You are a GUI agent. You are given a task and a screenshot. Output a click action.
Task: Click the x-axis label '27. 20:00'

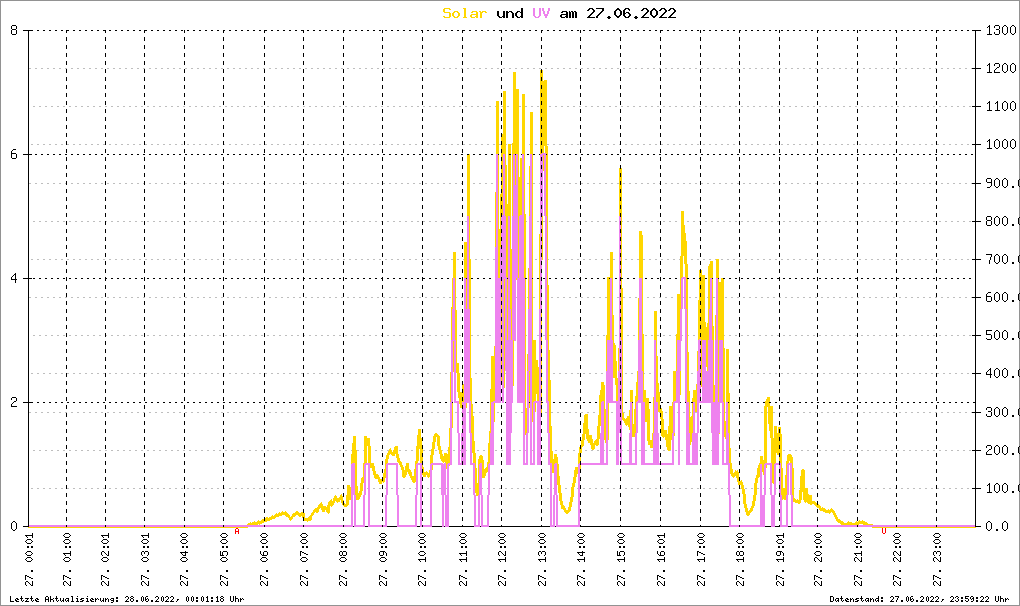click(818, 560)
